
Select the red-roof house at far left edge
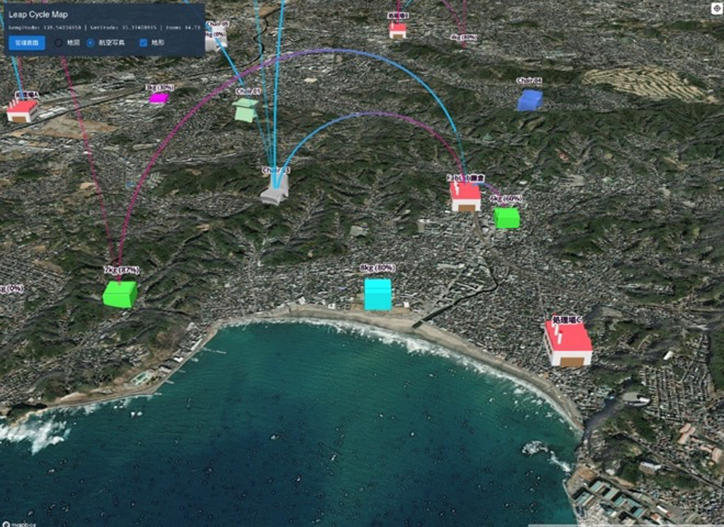(22, 110)
